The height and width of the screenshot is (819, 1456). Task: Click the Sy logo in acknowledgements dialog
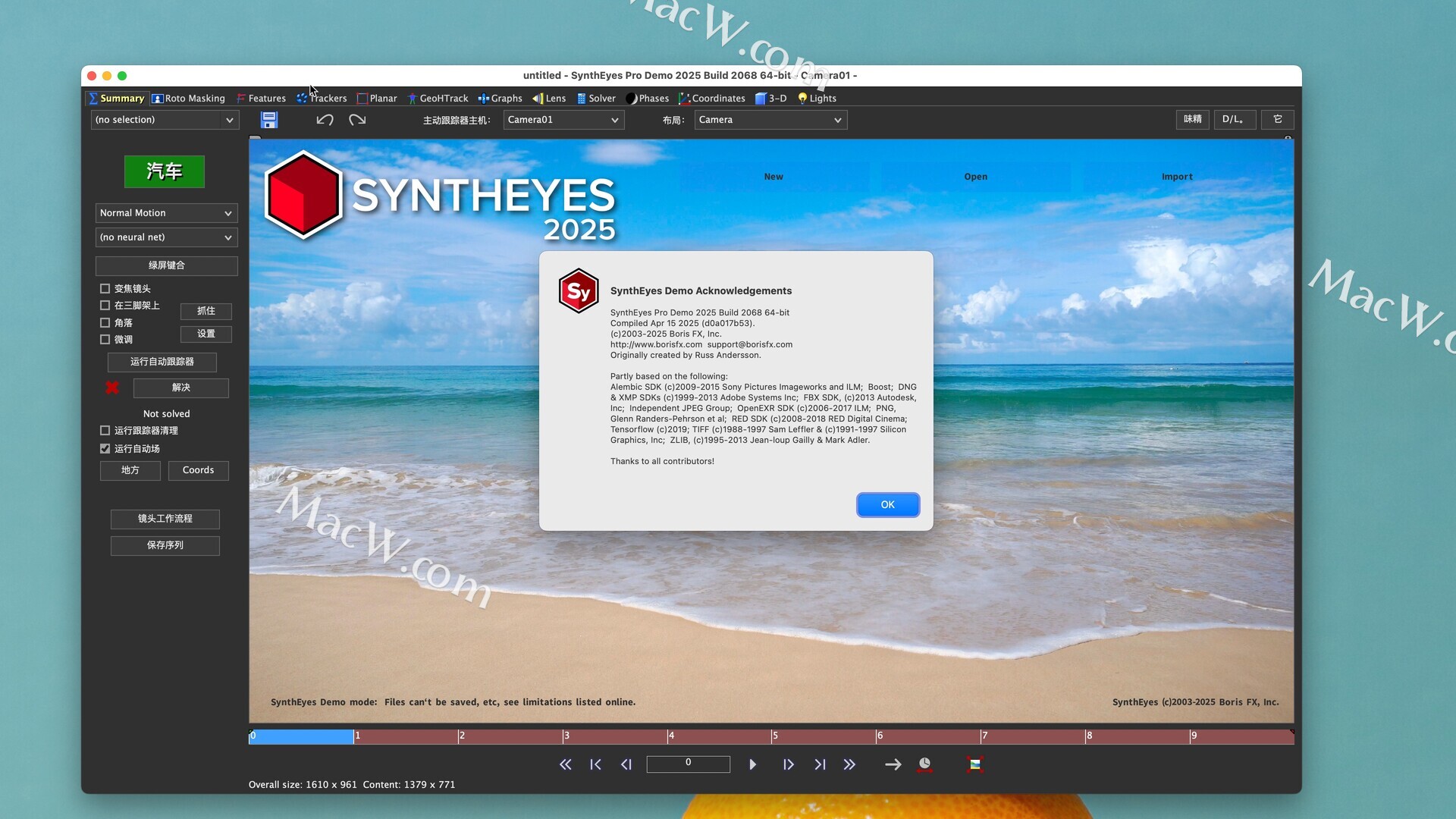pyautogui.click(x=579, y=290)
